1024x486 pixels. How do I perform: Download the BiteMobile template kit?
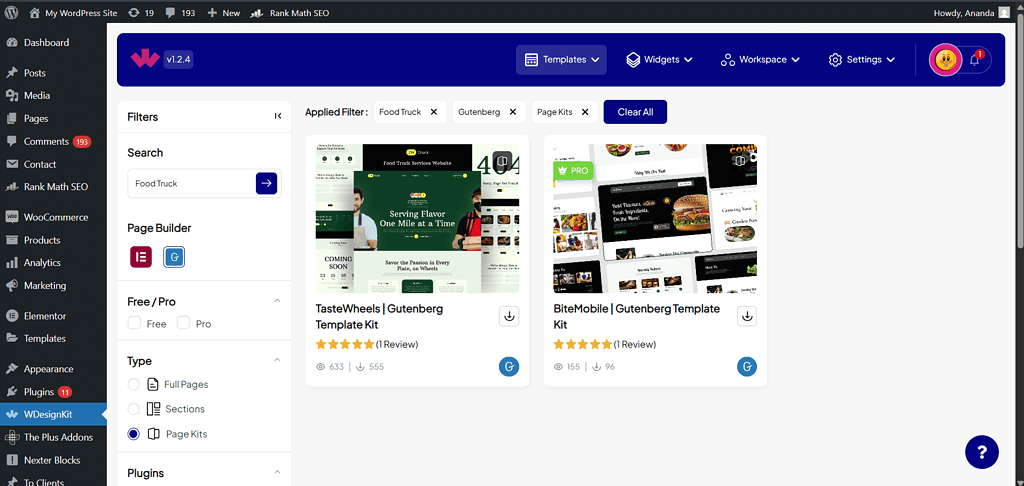point(747,316)
